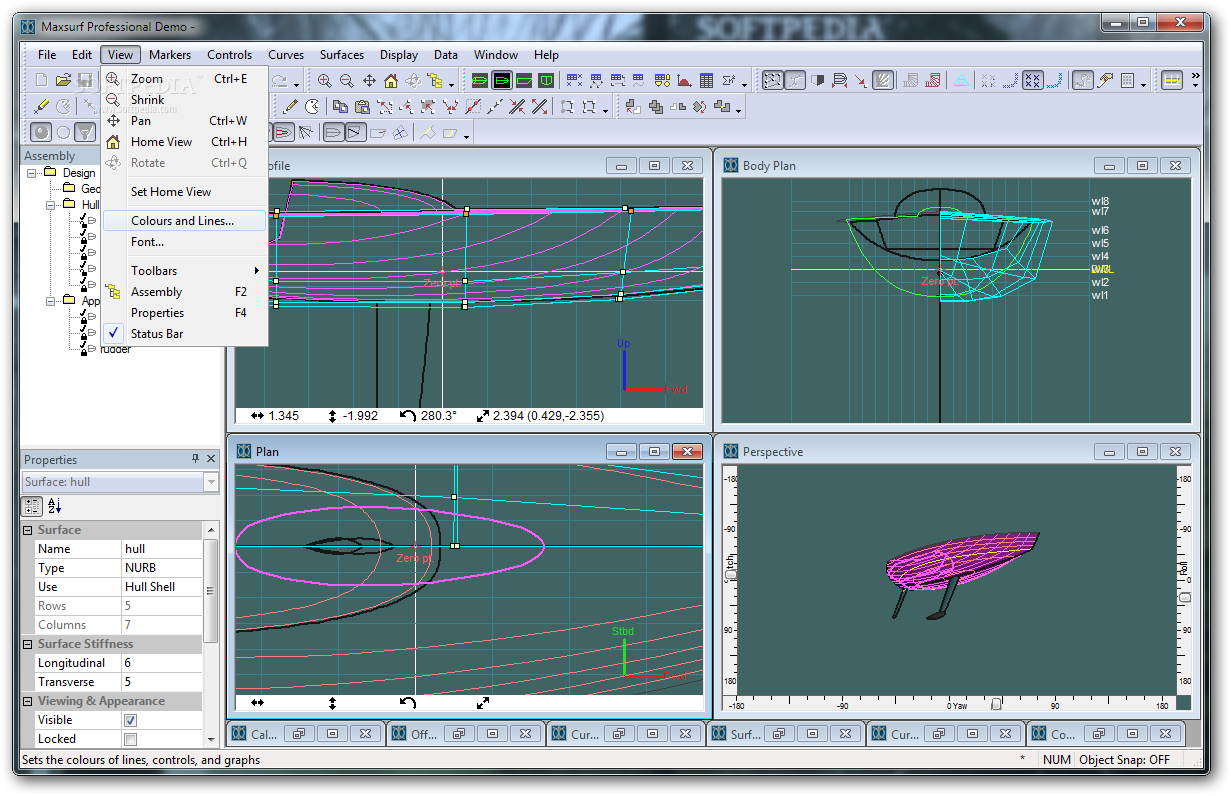Image resolution: width=1231 pixels, height=796 pixels.
Task: Choose Properties F4 menu entry
Action: pyautogui.click(x=184, y=313)
